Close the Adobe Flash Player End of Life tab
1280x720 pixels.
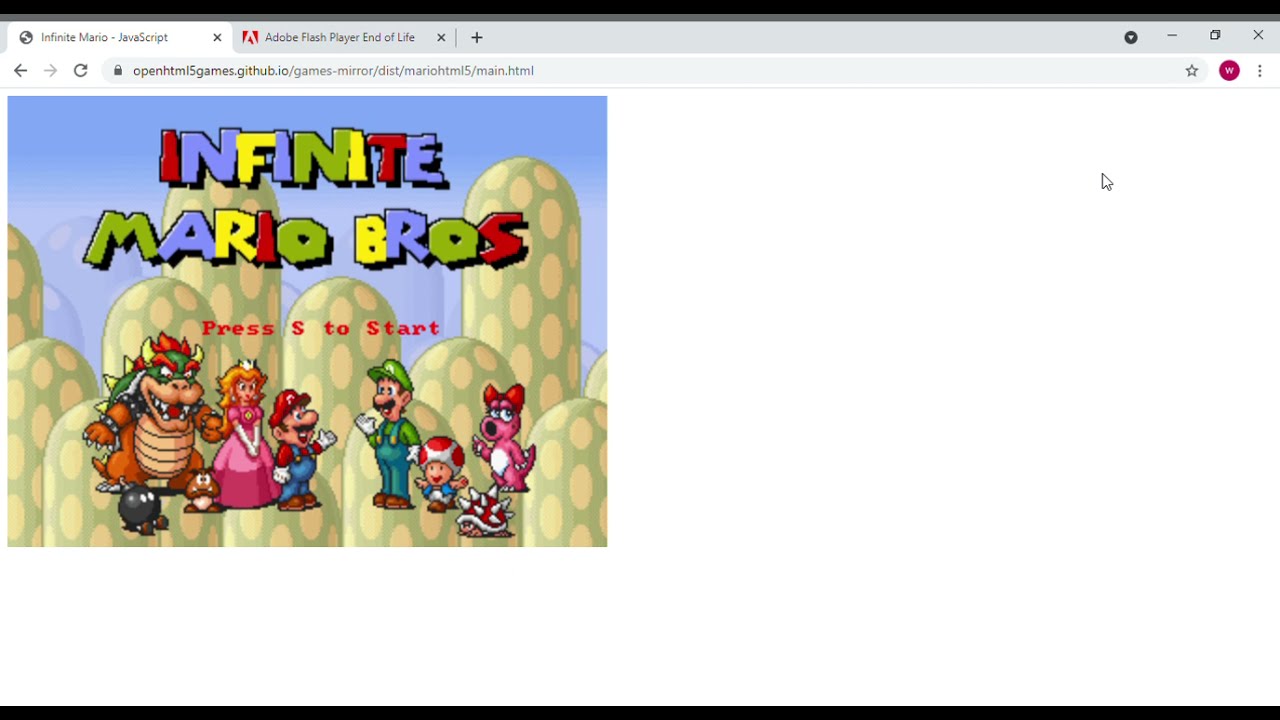click(x=441, y=38)
